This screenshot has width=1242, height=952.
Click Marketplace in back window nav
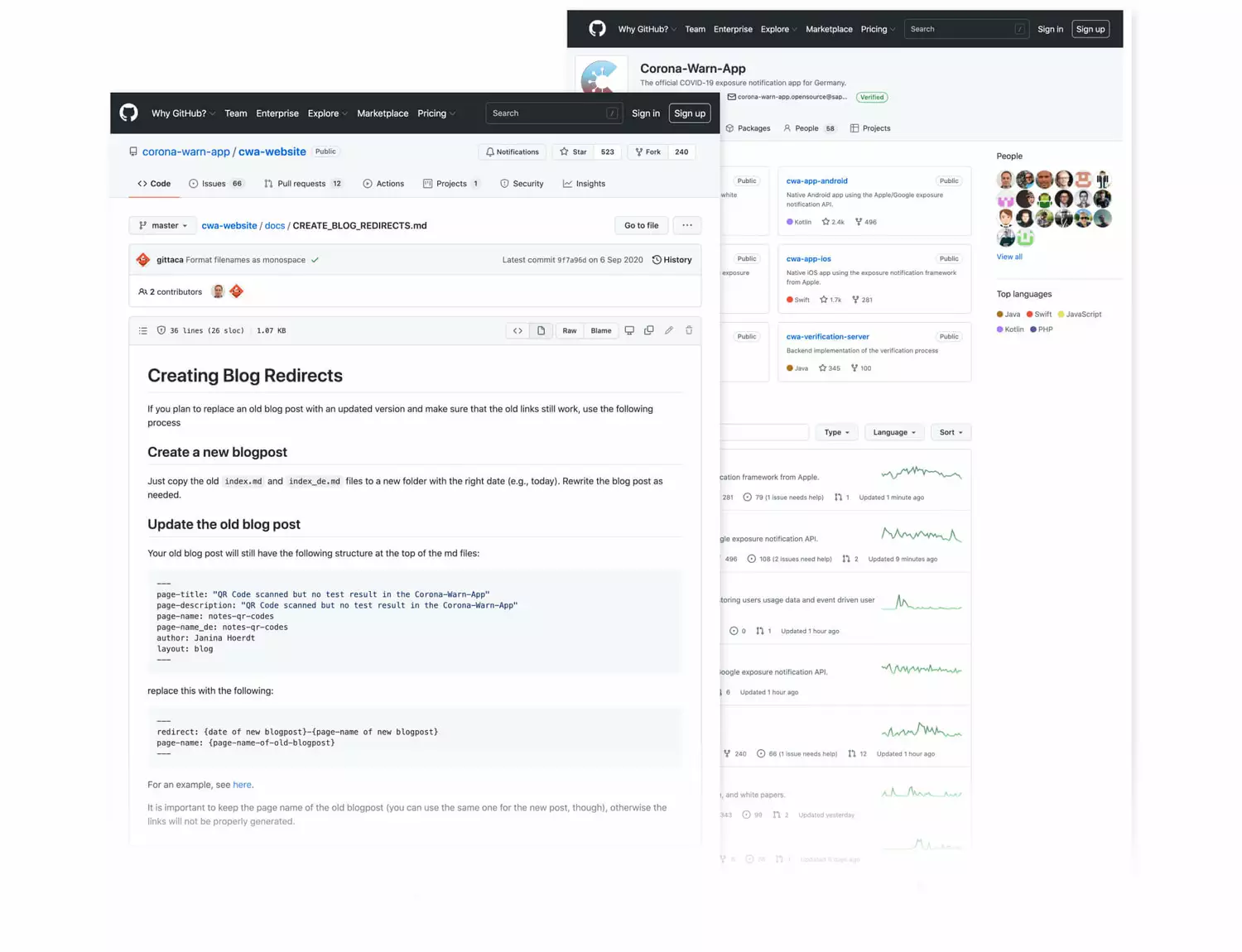click(x=829, y=29)
